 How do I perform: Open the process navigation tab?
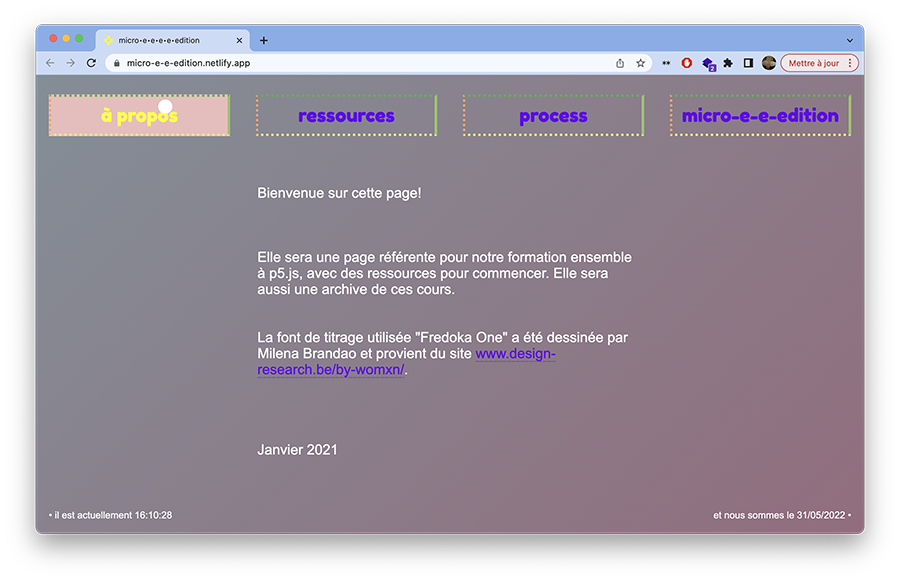pos(553,115)
